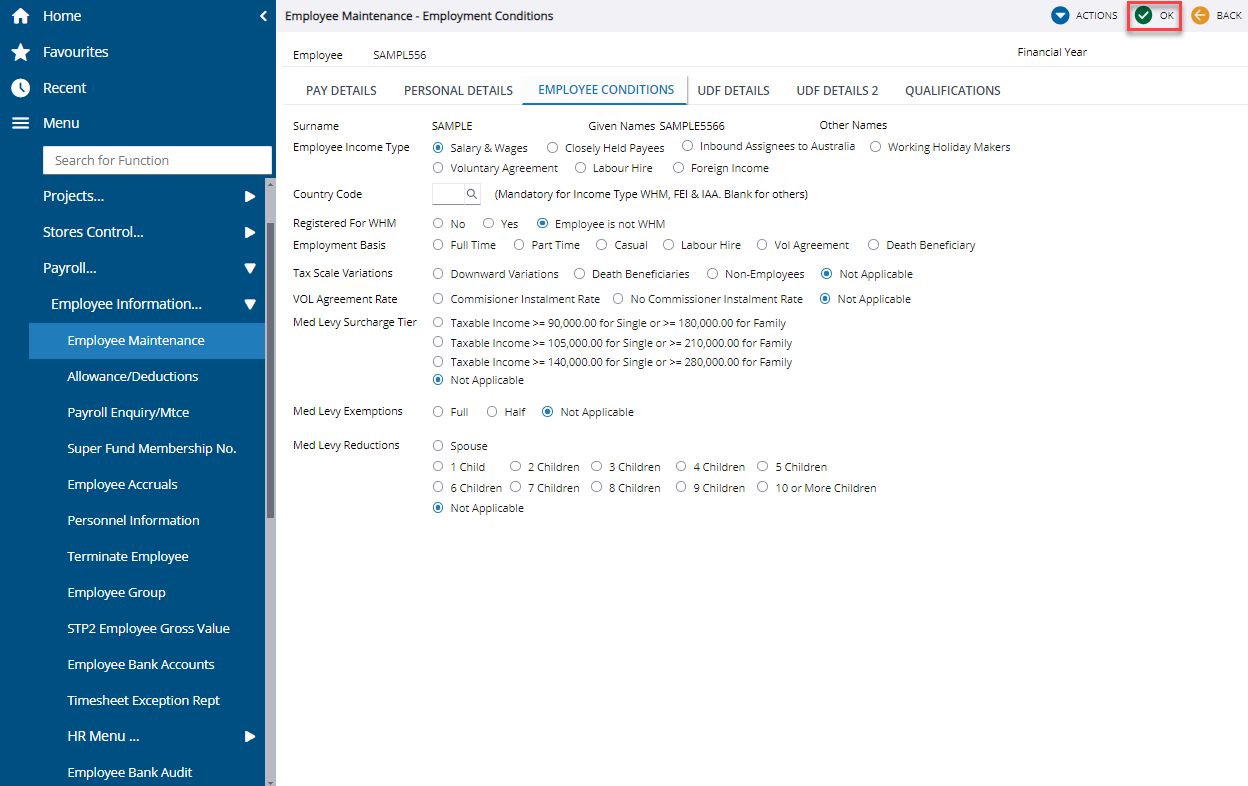Select Casual employment basis
This screenshot has height=786, width=1248.
[x=602, y=245]
